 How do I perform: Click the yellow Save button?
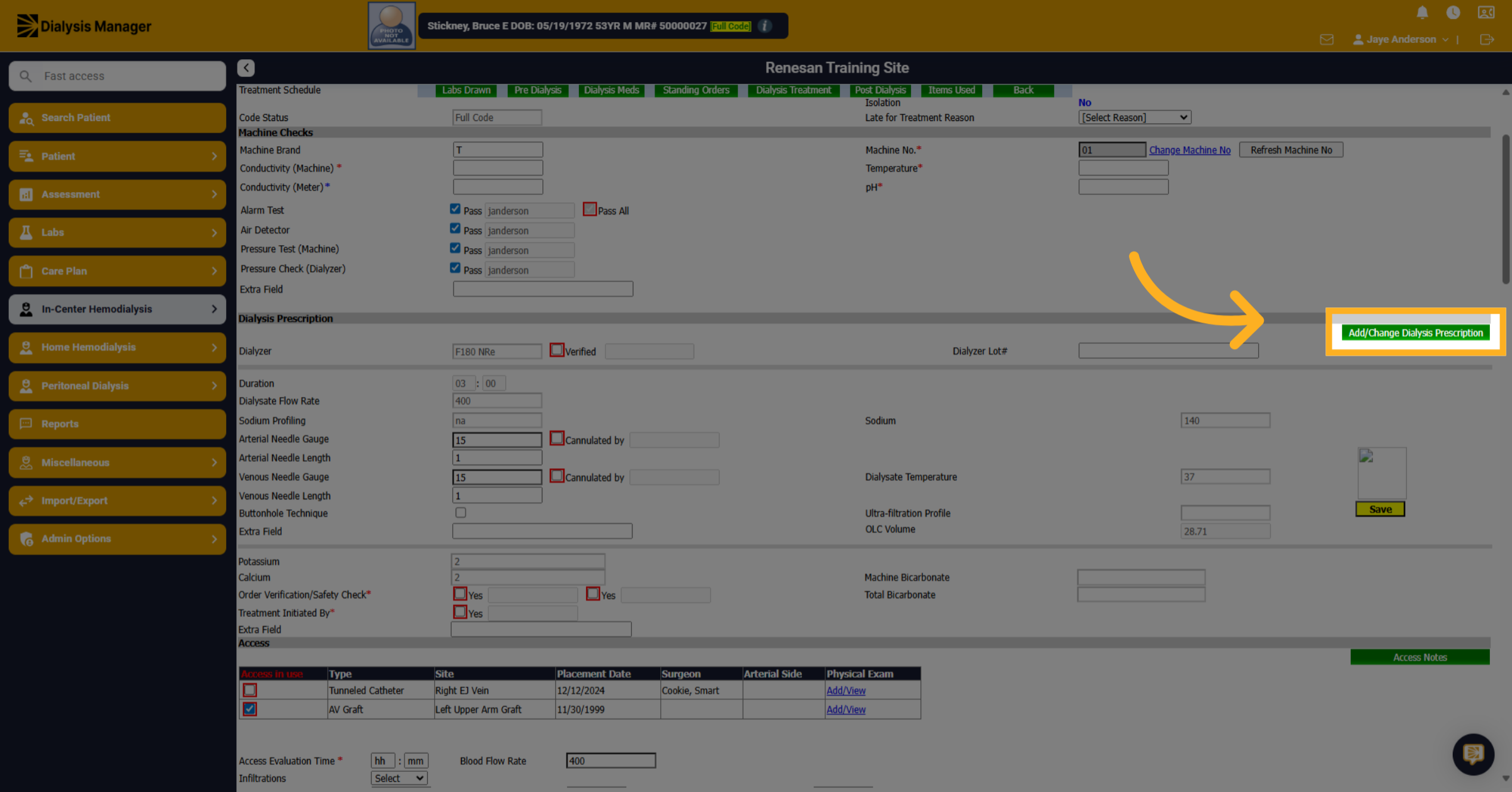(1380, 509)
